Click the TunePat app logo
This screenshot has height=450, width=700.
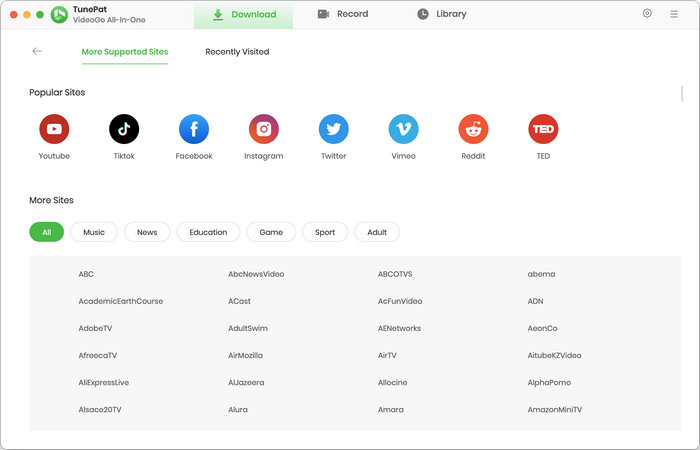(x=59, y=15)
